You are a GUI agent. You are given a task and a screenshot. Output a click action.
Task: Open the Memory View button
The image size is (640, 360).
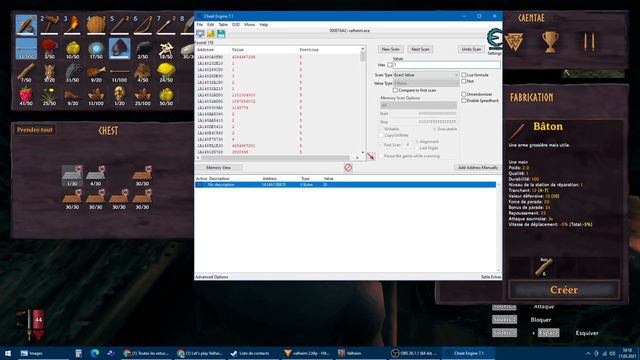[x=218, y=167]
